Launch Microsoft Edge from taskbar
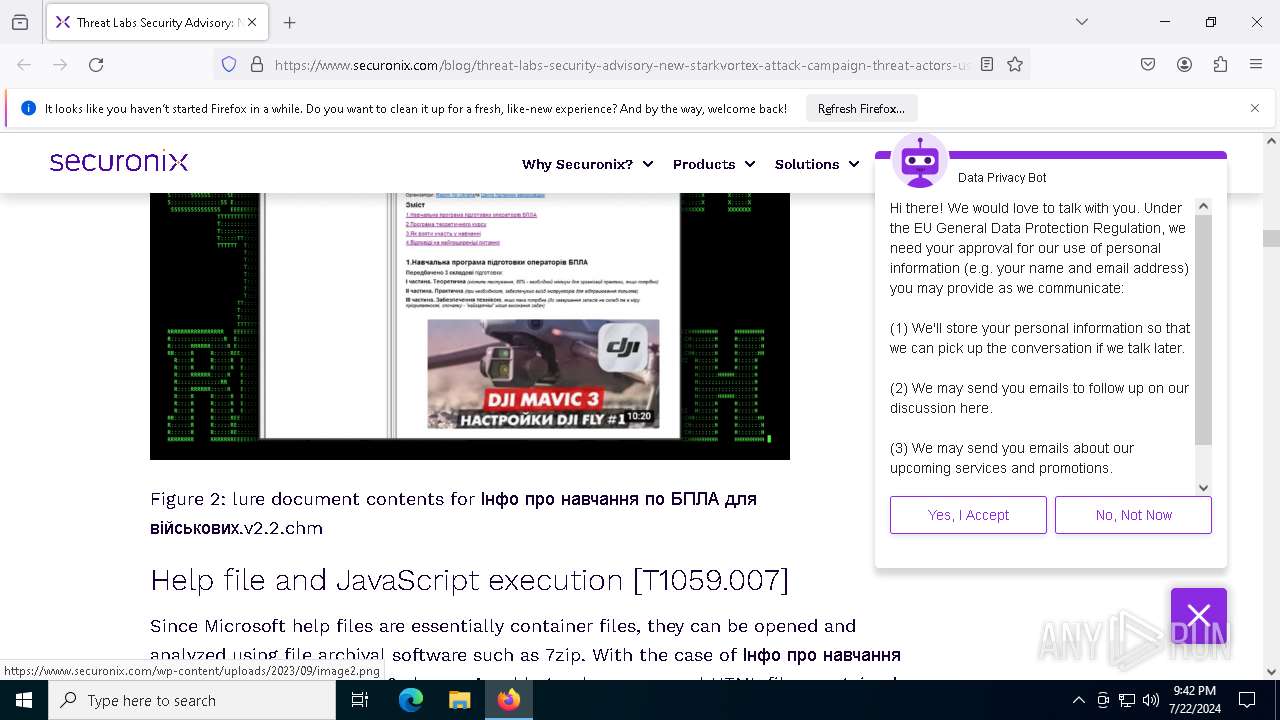 pos(411,700)
